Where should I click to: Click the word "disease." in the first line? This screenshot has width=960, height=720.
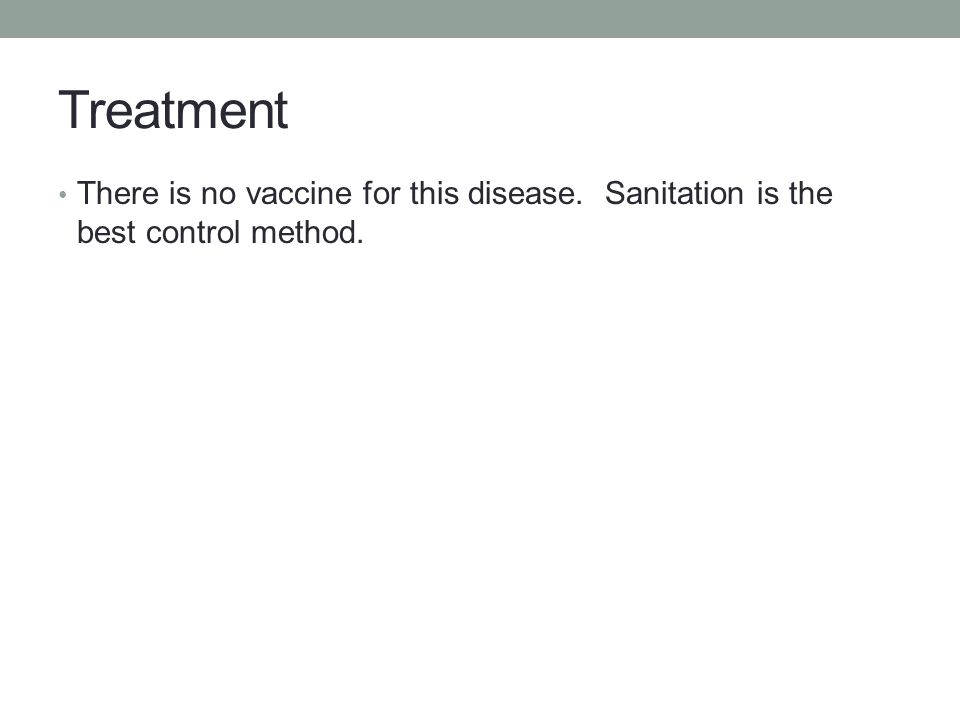pyautogui.click(x=525, y=193)
